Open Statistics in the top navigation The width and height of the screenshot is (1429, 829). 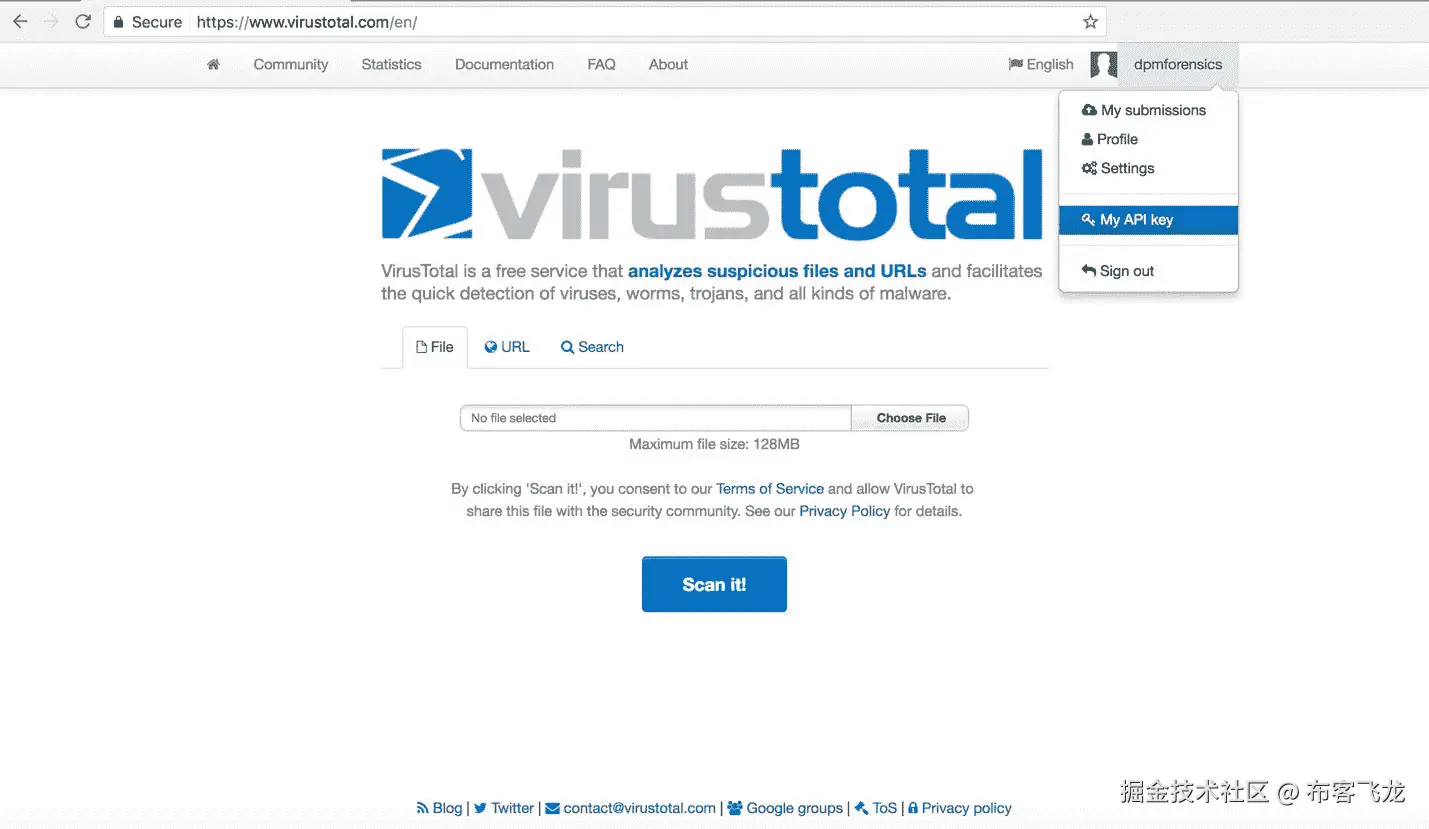391,64
